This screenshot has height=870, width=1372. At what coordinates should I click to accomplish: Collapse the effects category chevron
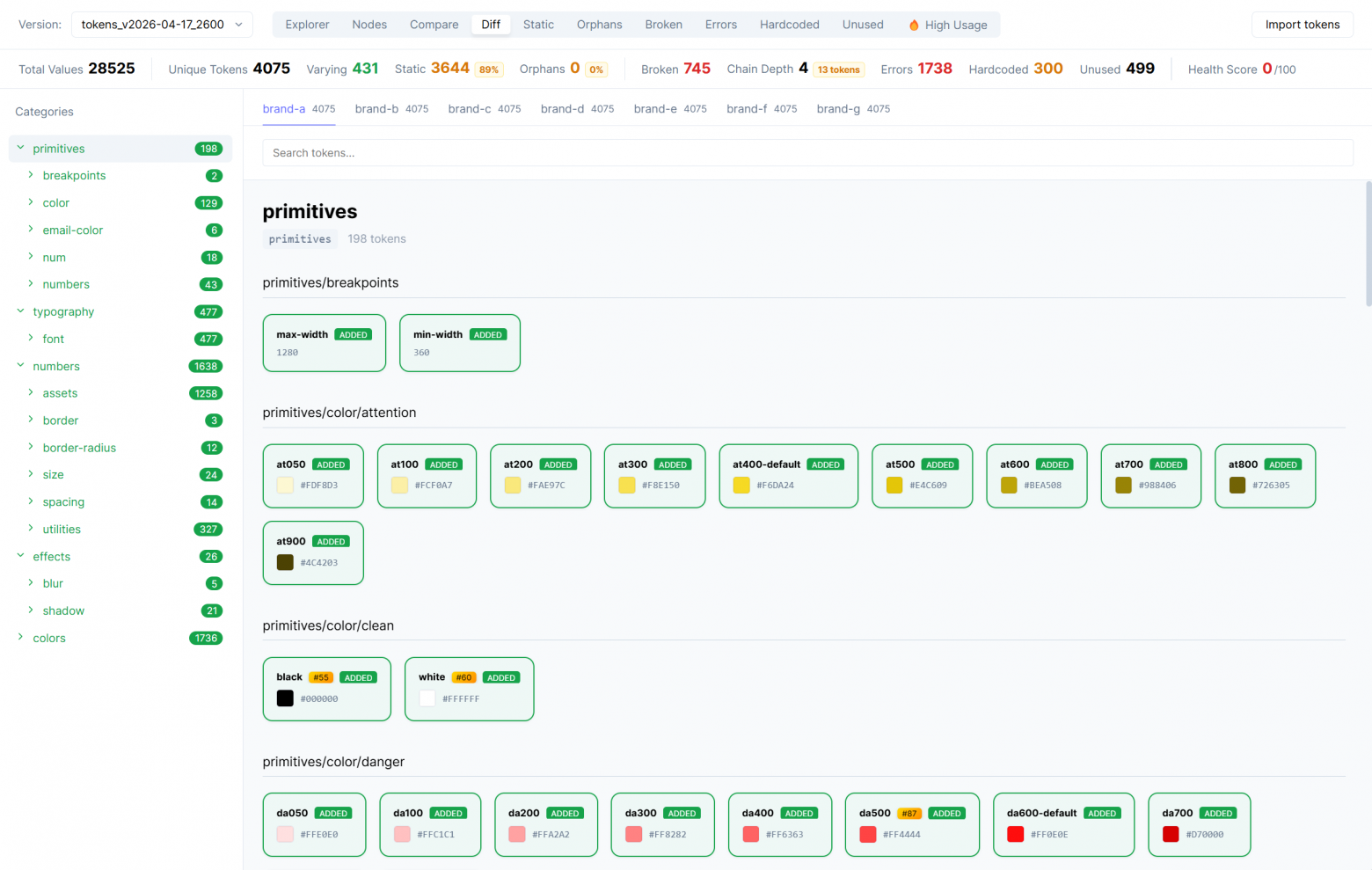pos(20,556)
